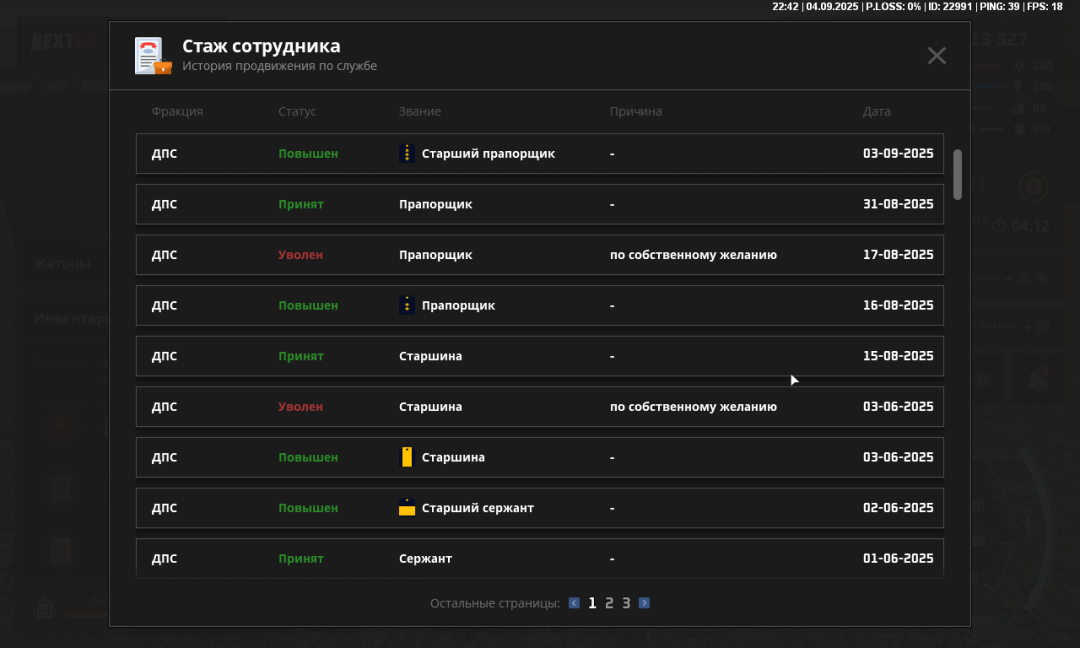Click Старший прапорщик rank insignia icon
Image resolution: width=1080 pixels, height=648 pixels.
tap(407, 154)
